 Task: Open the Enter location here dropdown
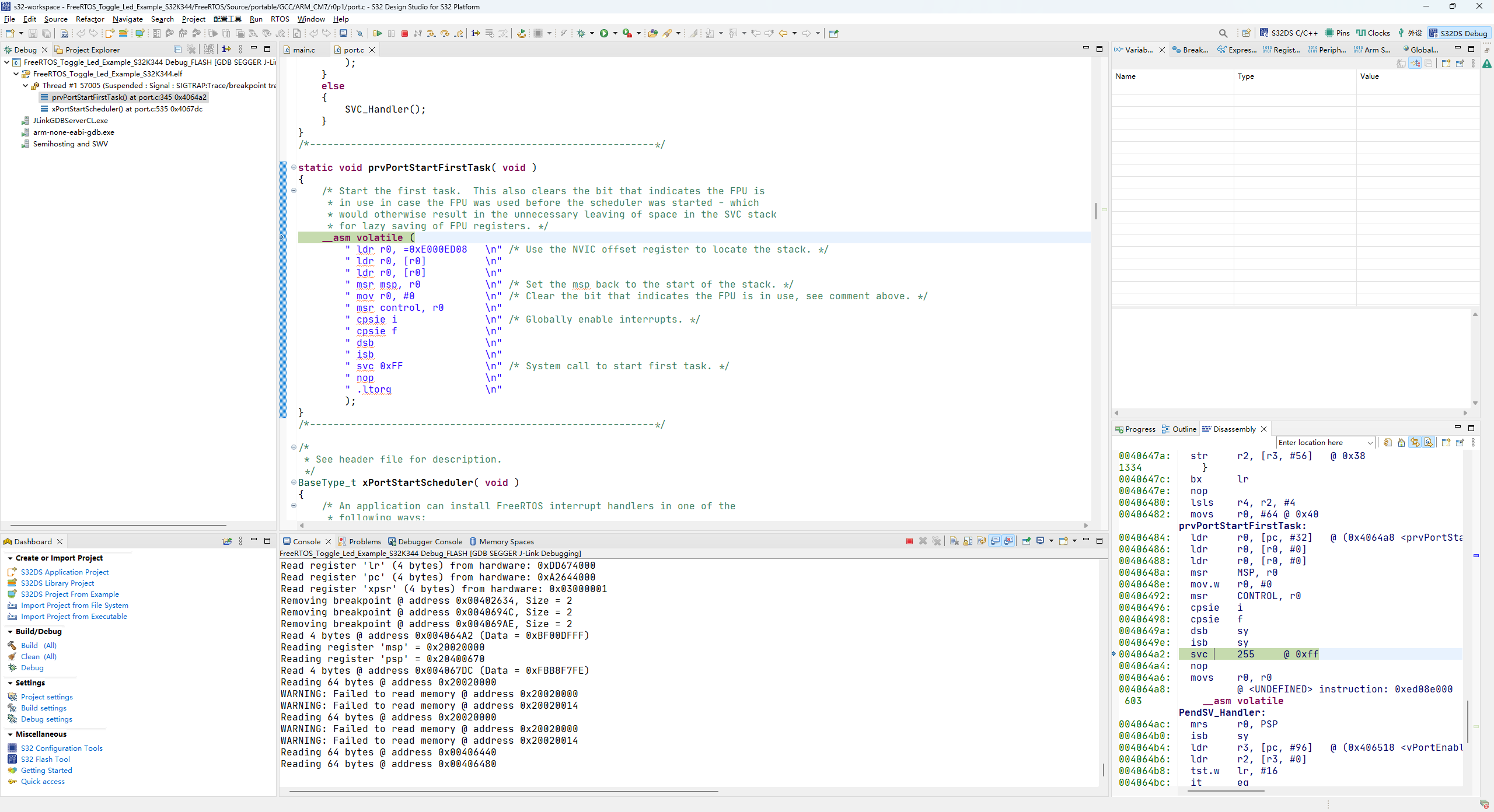pos(1370,443)
